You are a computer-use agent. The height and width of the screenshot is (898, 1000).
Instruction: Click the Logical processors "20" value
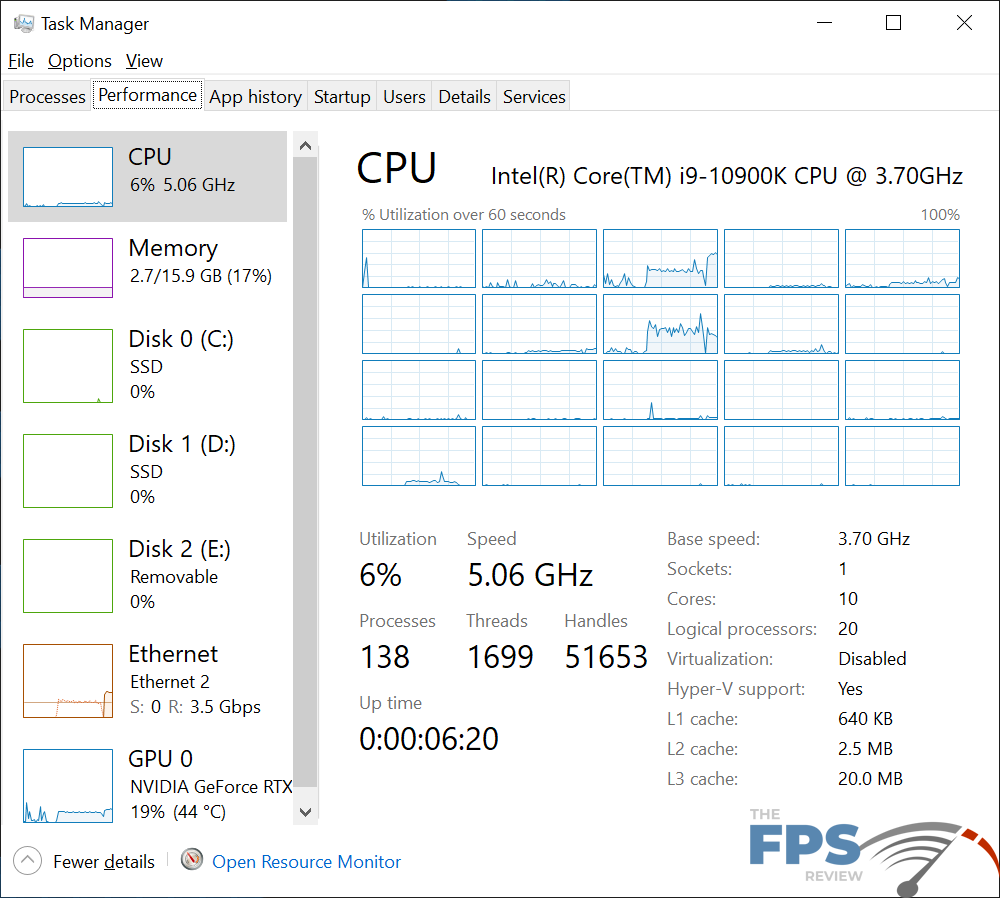click(848, 629)
